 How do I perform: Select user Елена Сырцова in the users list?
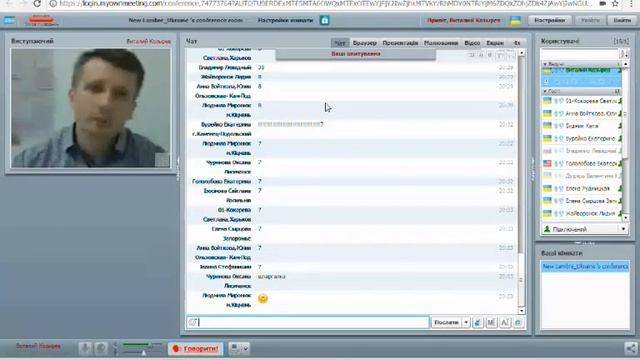click(x=582, y=201)
